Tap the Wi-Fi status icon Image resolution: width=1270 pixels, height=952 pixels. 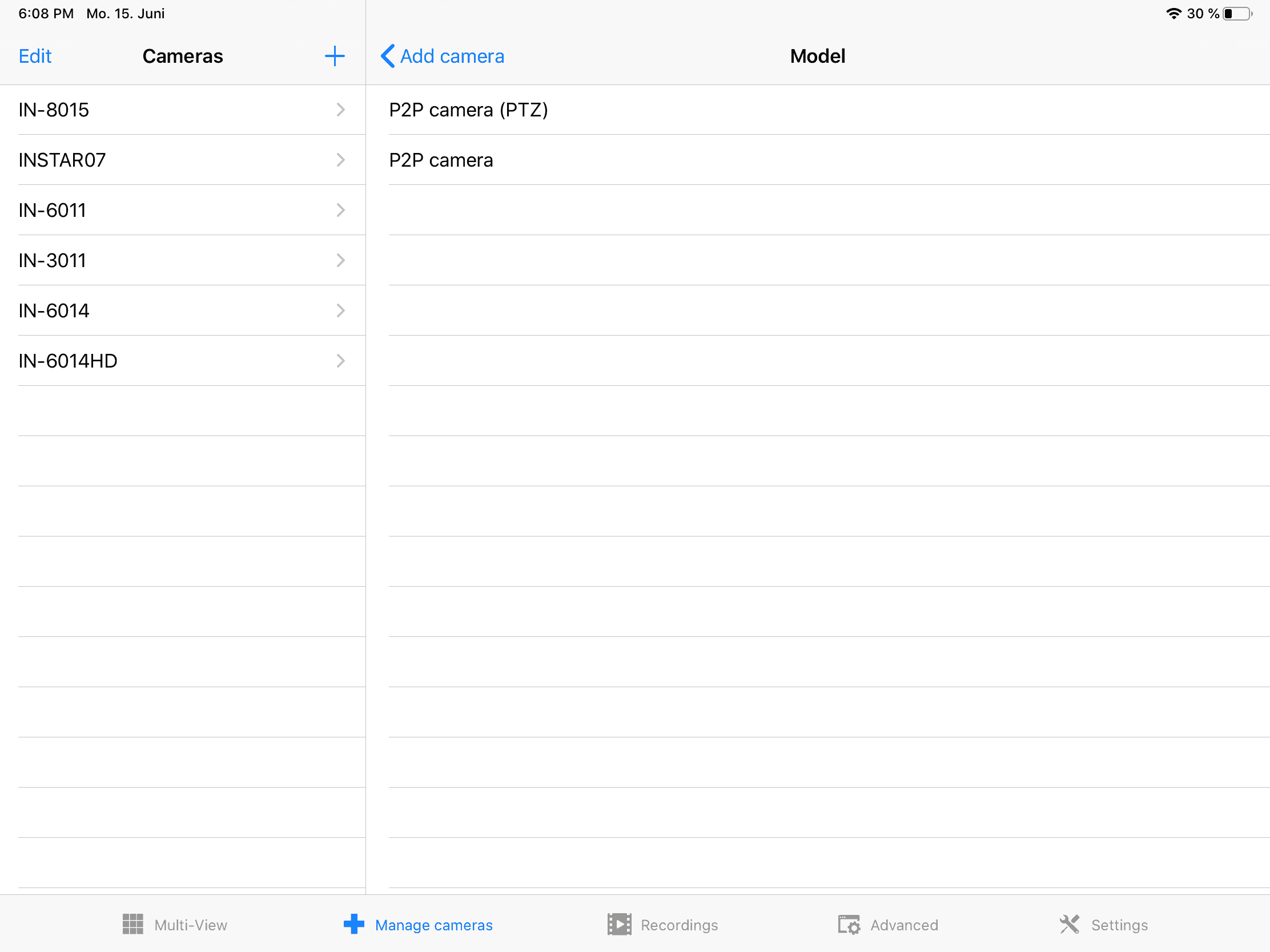(1173, 14)
